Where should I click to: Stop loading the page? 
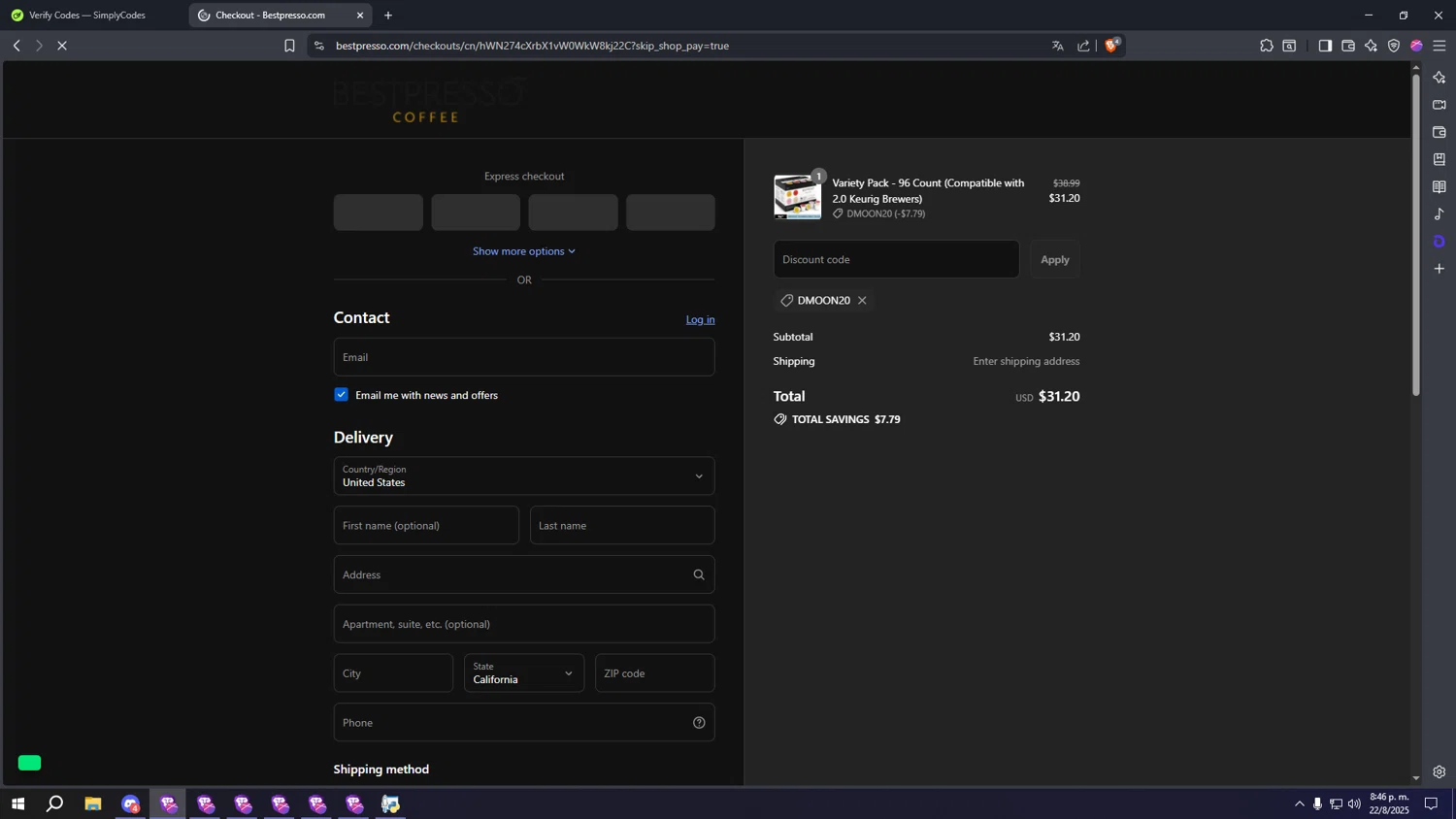point(62,46)
